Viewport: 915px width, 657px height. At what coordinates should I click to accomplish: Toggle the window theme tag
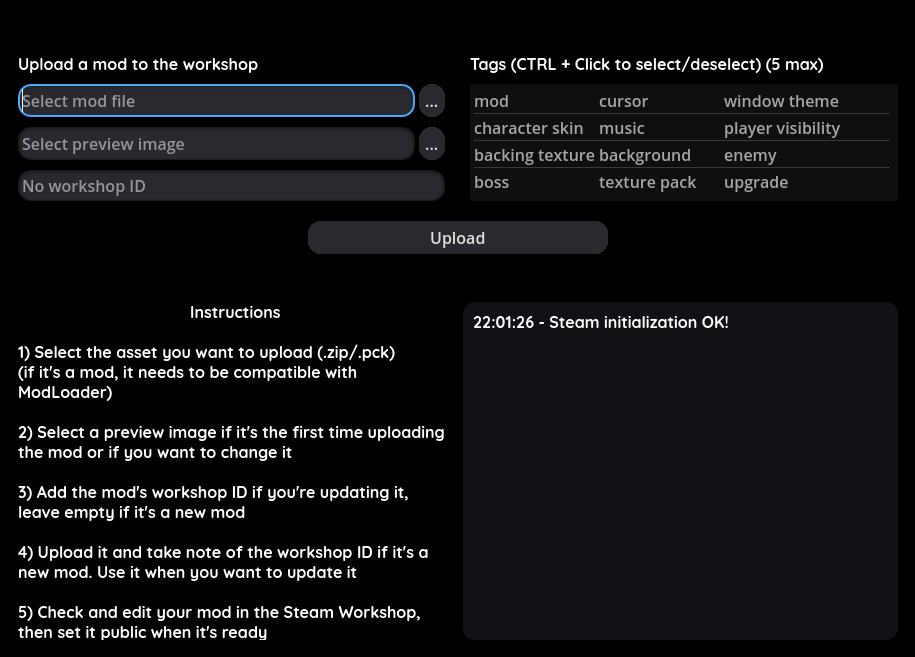781,101
